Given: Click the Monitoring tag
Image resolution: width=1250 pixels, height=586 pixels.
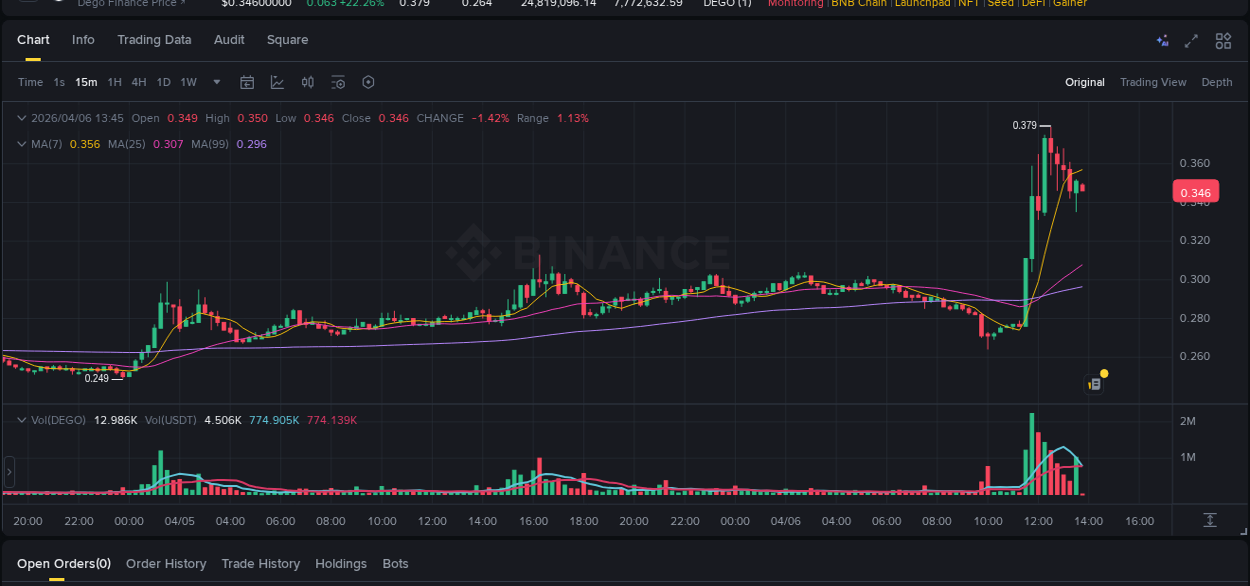Looking at the screenshot, I should point(796,4).
